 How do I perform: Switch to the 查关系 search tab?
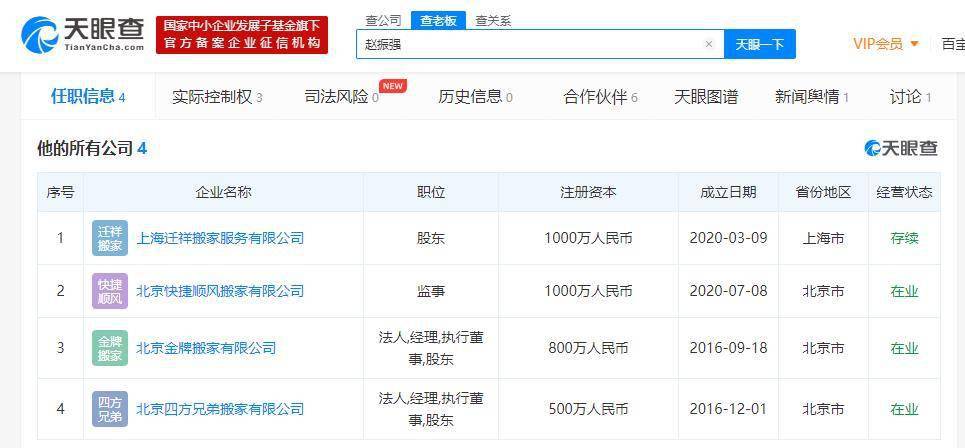click(493, 20)
